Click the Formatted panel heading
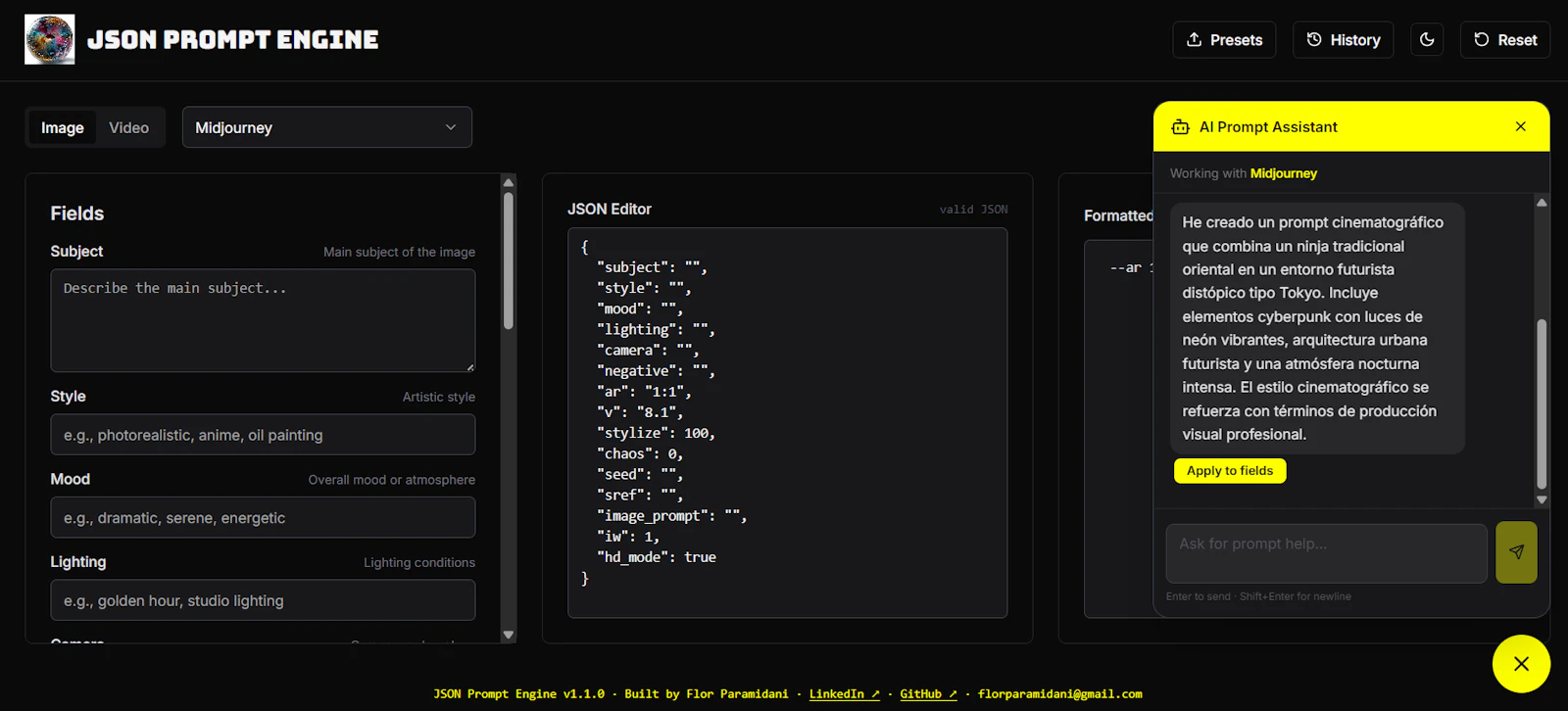 [x=1118, y=215]
